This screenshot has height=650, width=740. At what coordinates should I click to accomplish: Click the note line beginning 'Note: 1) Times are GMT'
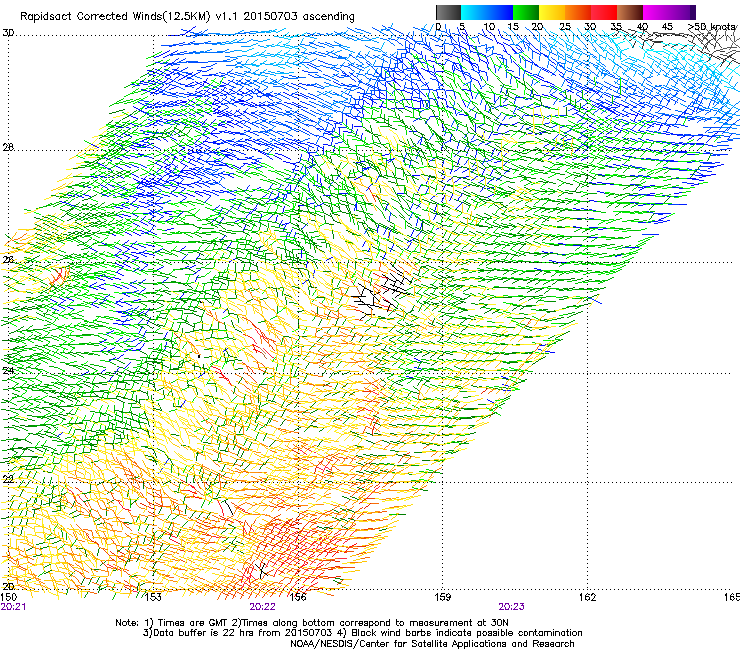pyautogui.click(x=312, y=623)
